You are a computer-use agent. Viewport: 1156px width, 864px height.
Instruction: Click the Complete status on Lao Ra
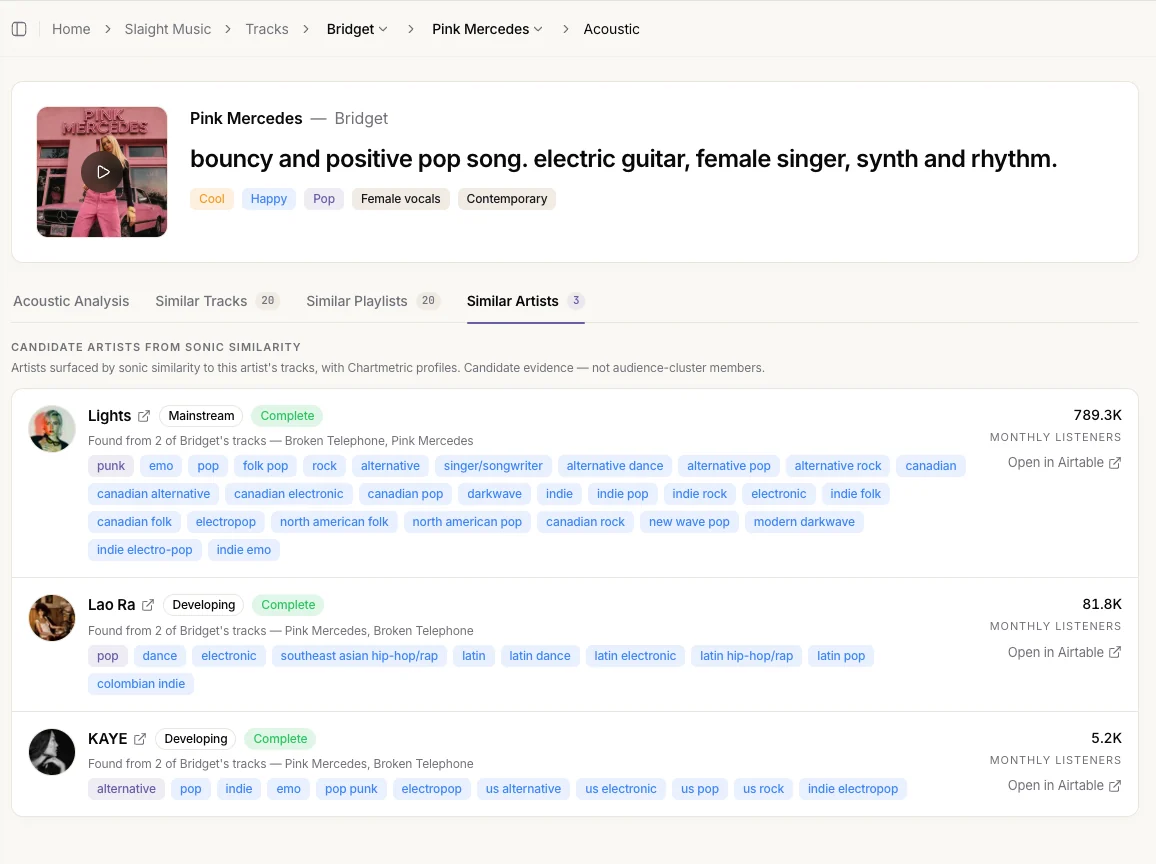click(288, 605)
